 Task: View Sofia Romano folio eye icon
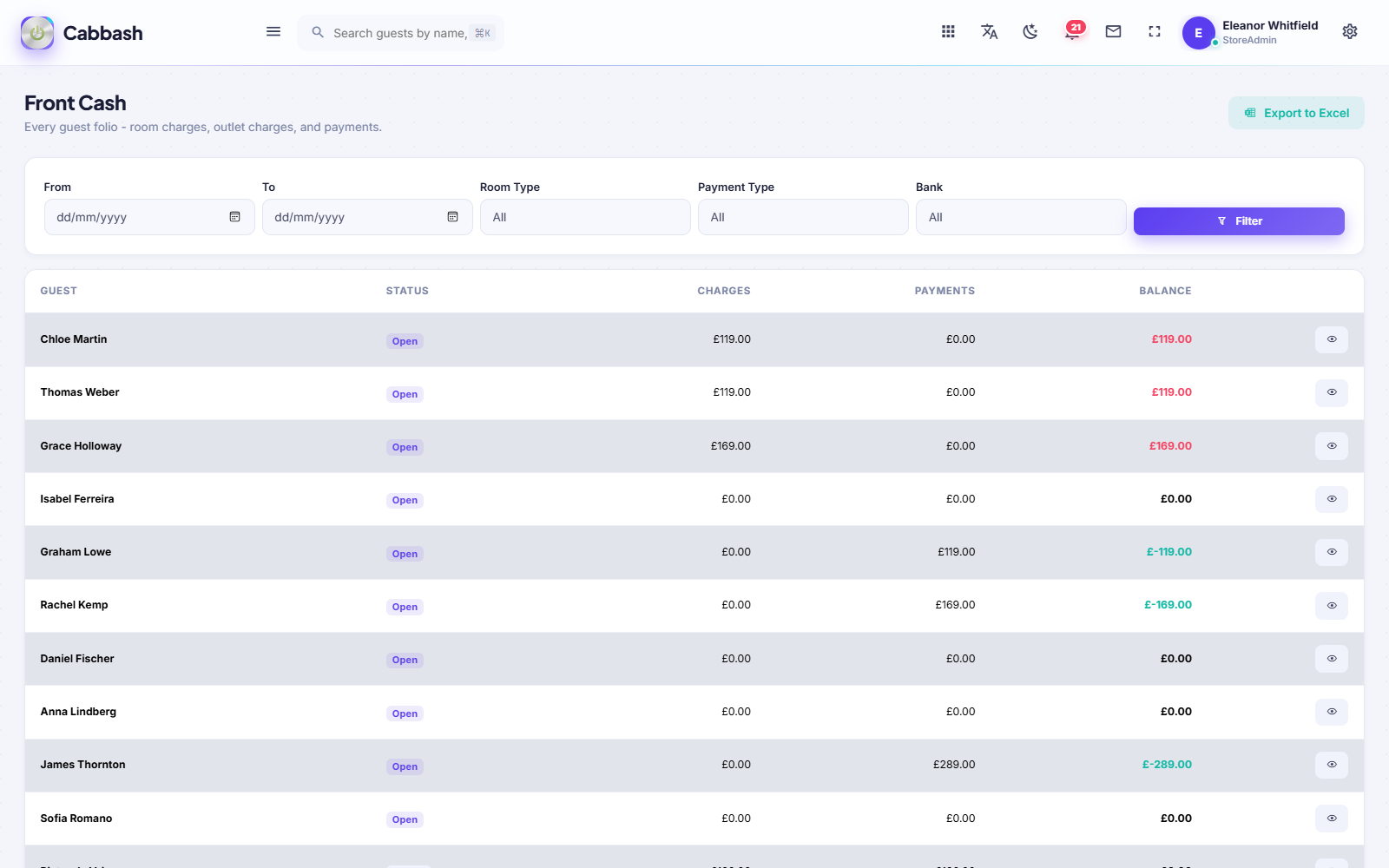click(x=1332, y=819)
